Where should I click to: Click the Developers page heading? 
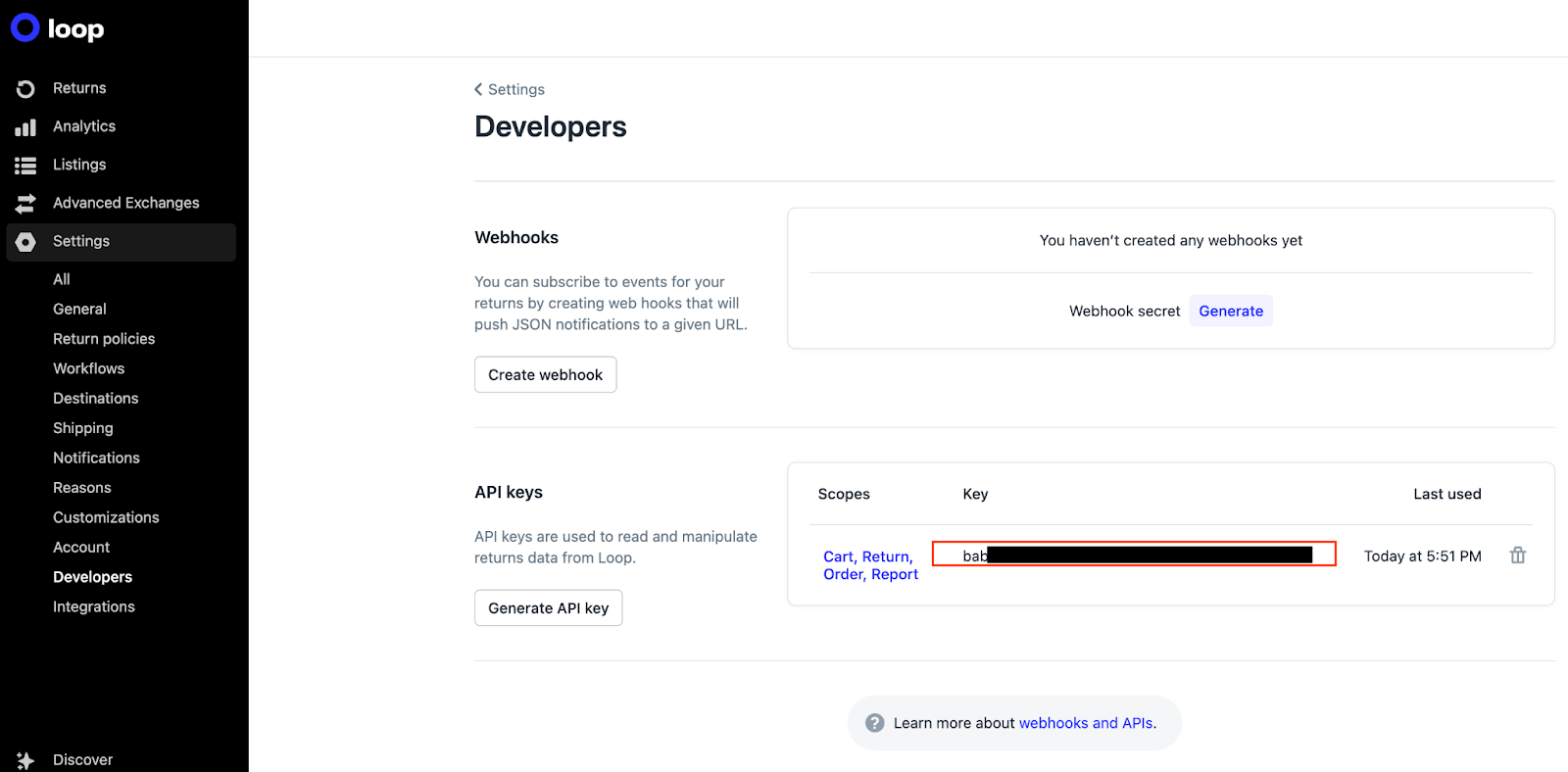pyautogui.click(x=551, y=127)
